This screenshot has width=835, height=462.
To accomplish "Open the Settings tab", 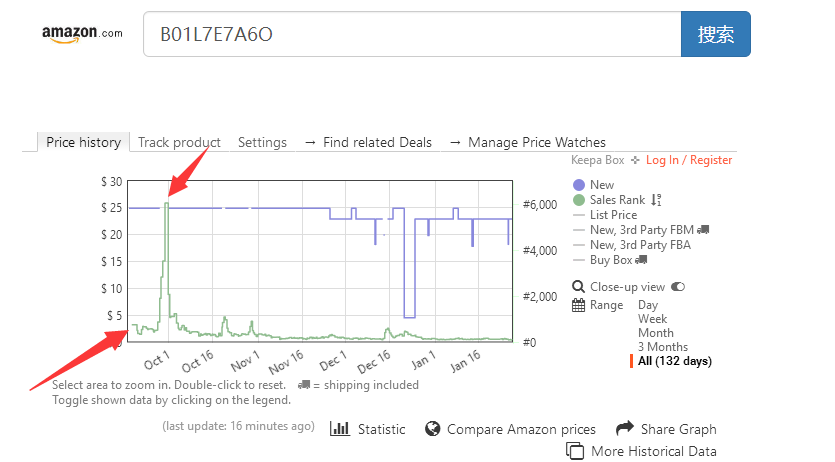I will pos(262,142).
